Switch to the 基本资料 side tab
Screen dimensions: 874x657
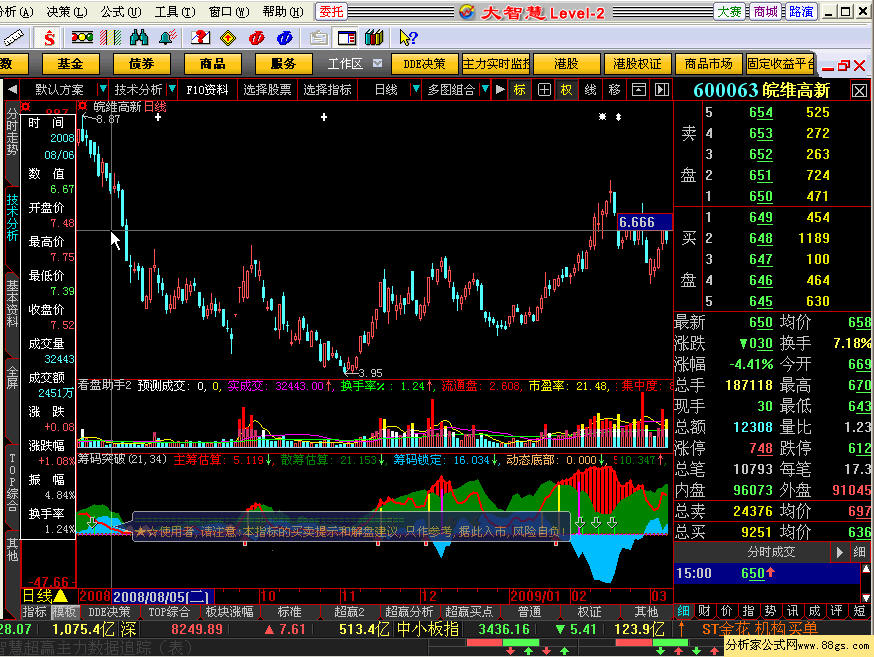tap(12, 303)
